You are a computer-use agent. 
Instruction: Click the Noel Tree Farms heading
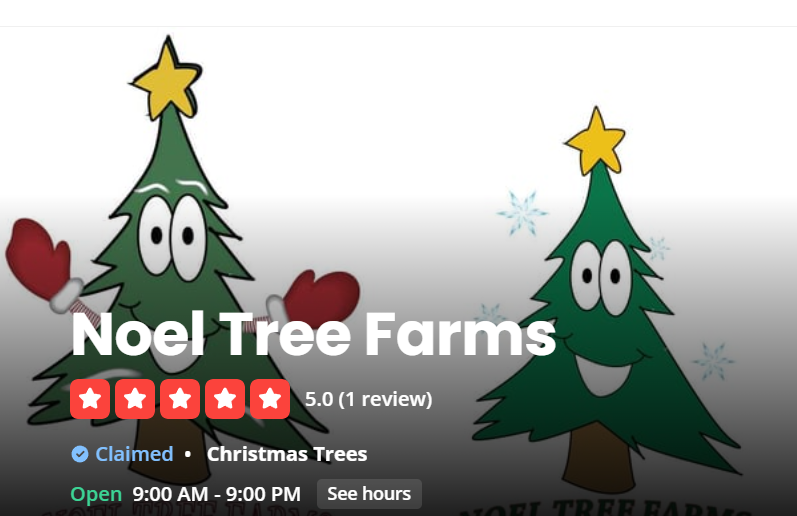pyautogui.click(x=314, y=335)
